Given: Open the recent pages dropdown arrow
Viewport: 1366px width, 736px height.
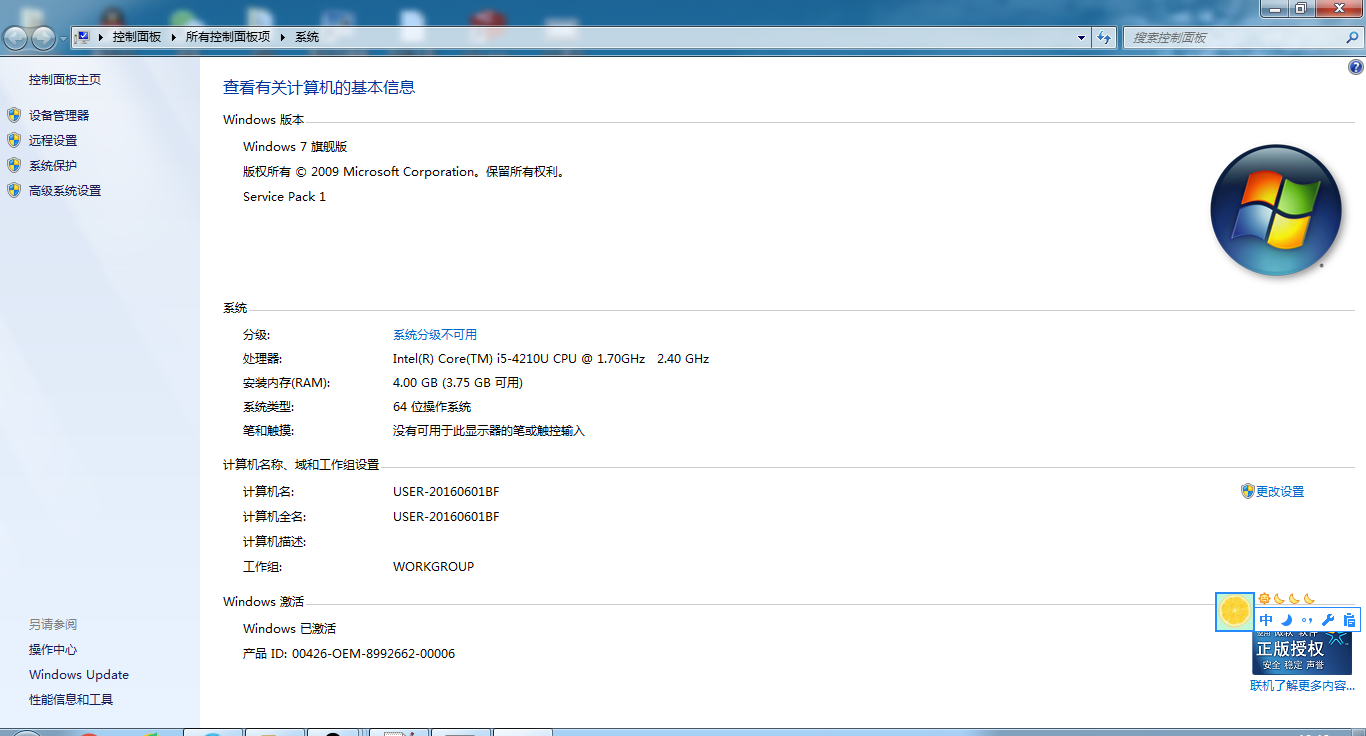Looking at the screenshot, I should pos(64,38).
